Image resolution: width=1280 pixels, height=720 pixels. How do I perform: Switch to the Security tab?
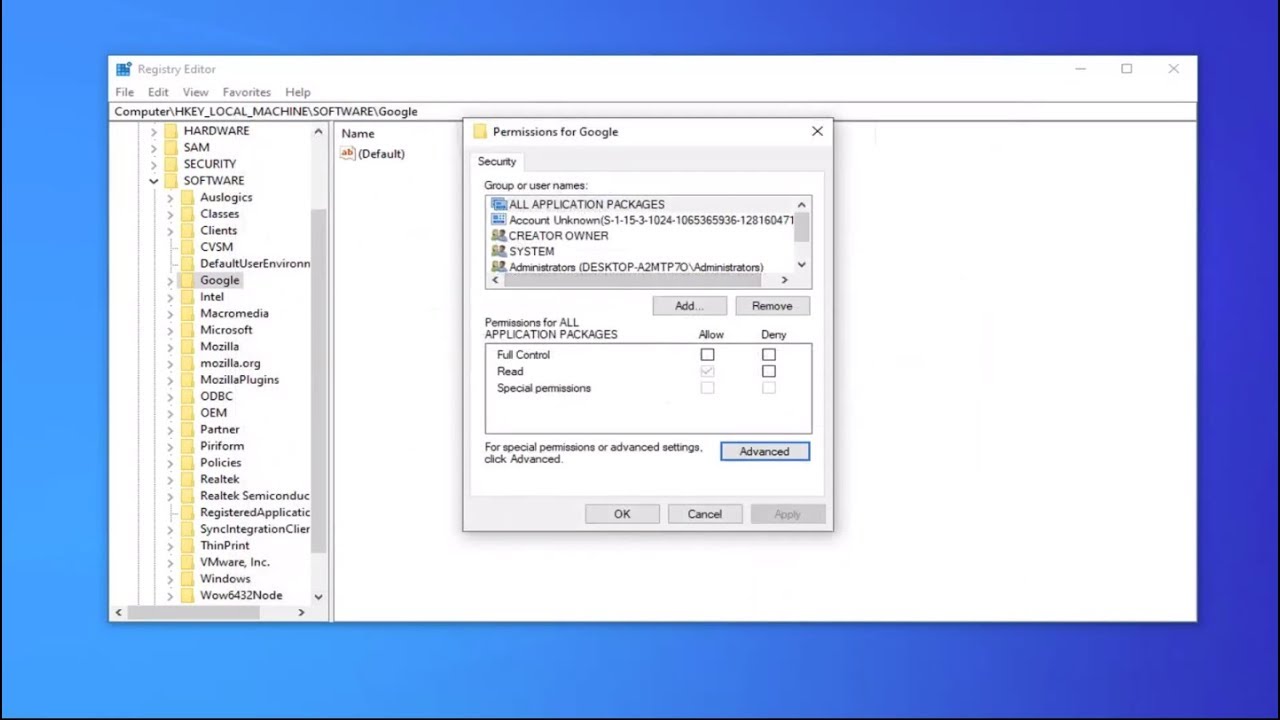coord(497,161)
